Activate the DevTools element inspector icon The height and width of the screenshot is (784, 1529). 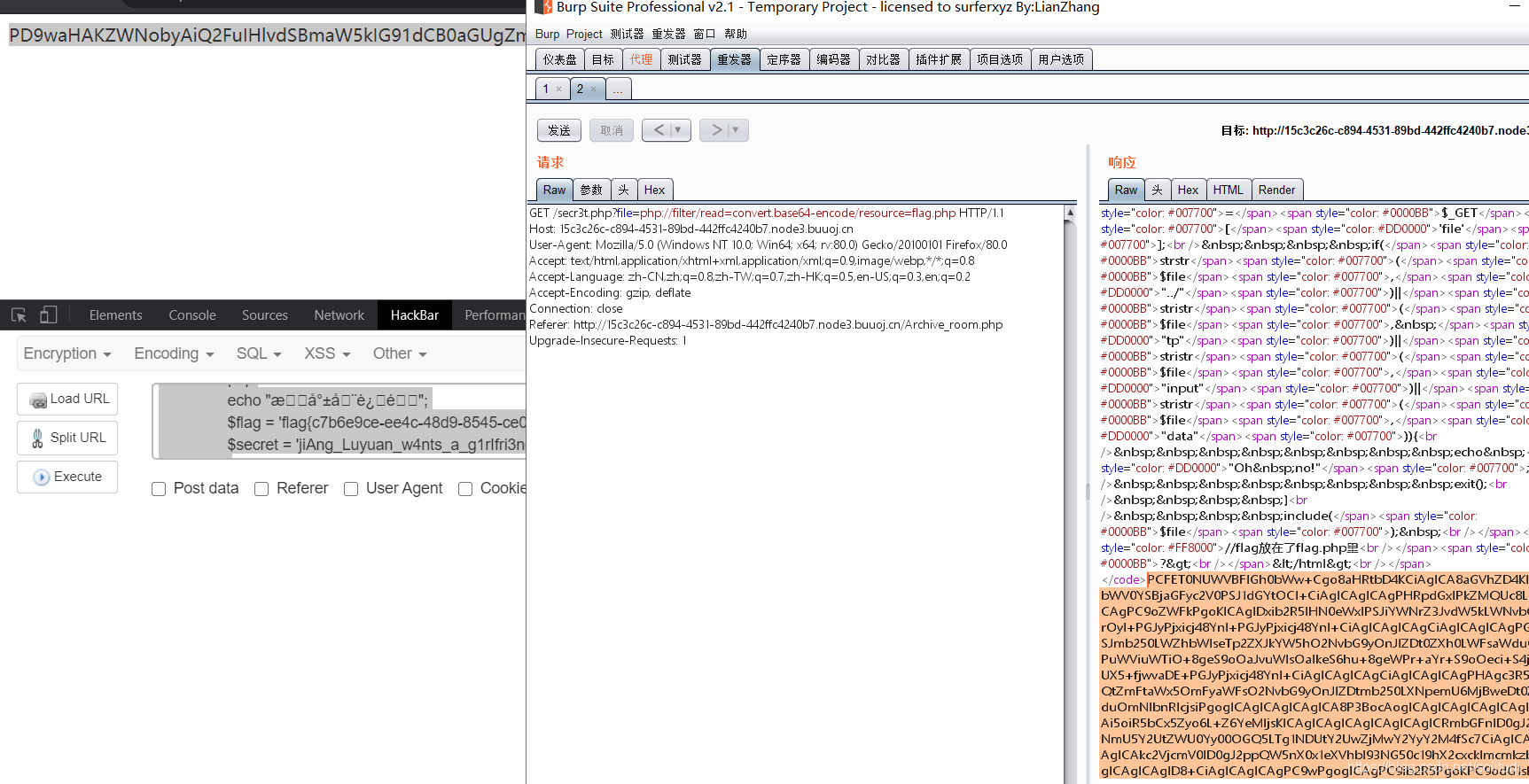pyautogui.click(x=19, y=314)
